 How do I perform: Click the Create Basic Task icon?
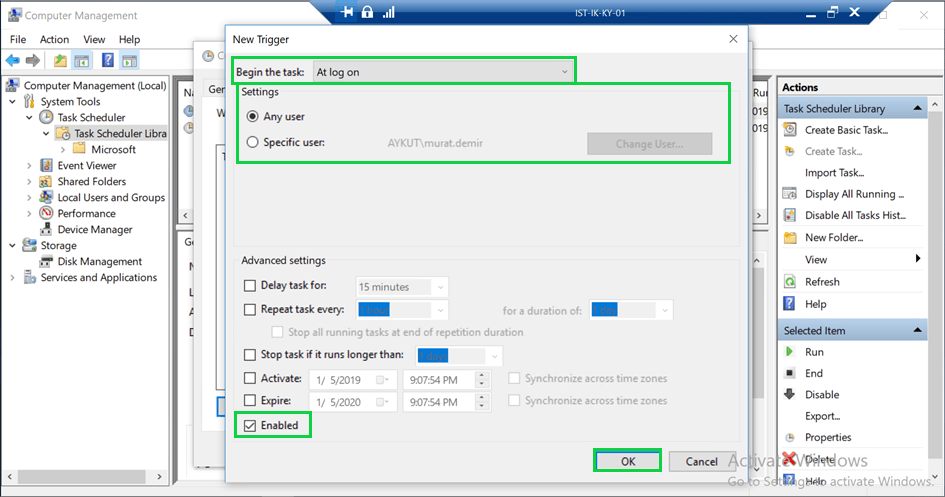tap(790, 130)
